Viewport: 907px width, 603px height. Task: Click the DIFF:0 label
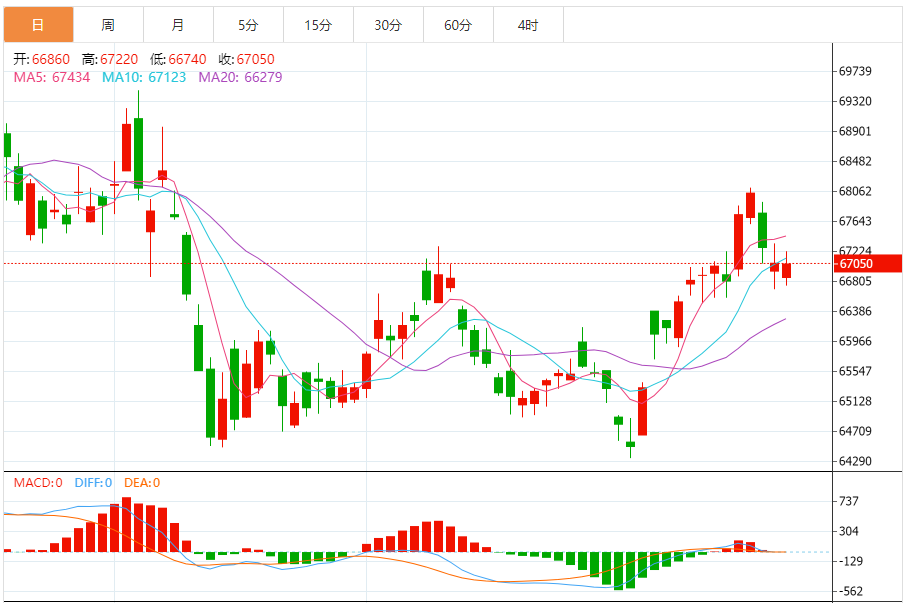(93, 483)
